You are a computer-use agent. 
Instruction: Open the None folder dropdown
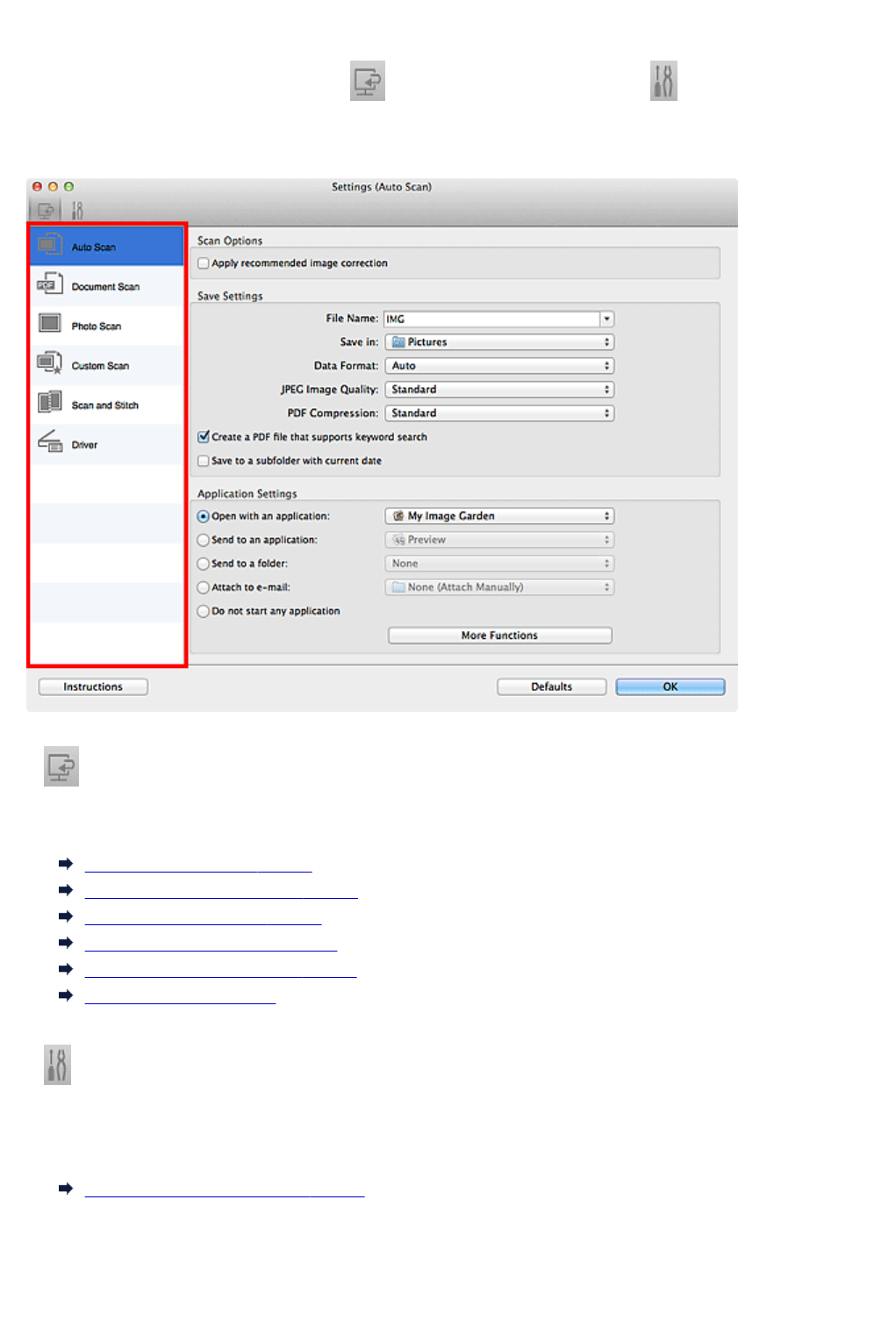[x=499, y=564]
